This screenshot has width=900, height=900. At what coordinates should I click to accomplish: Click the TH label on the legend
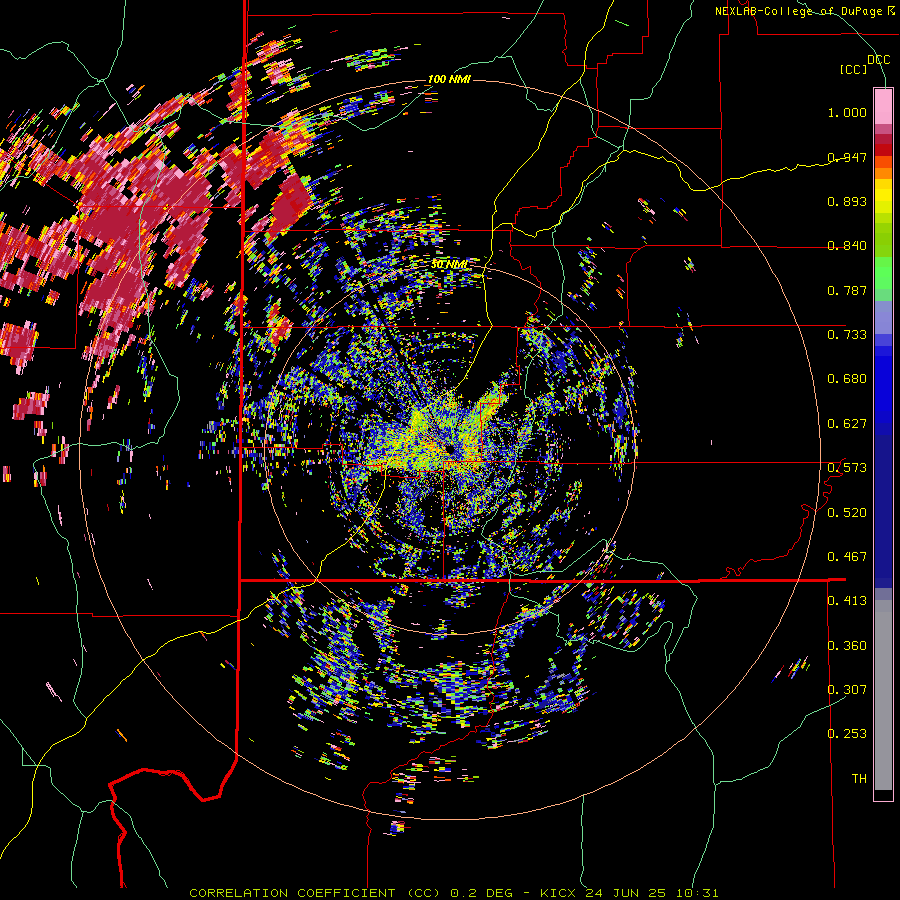[859, 779]
